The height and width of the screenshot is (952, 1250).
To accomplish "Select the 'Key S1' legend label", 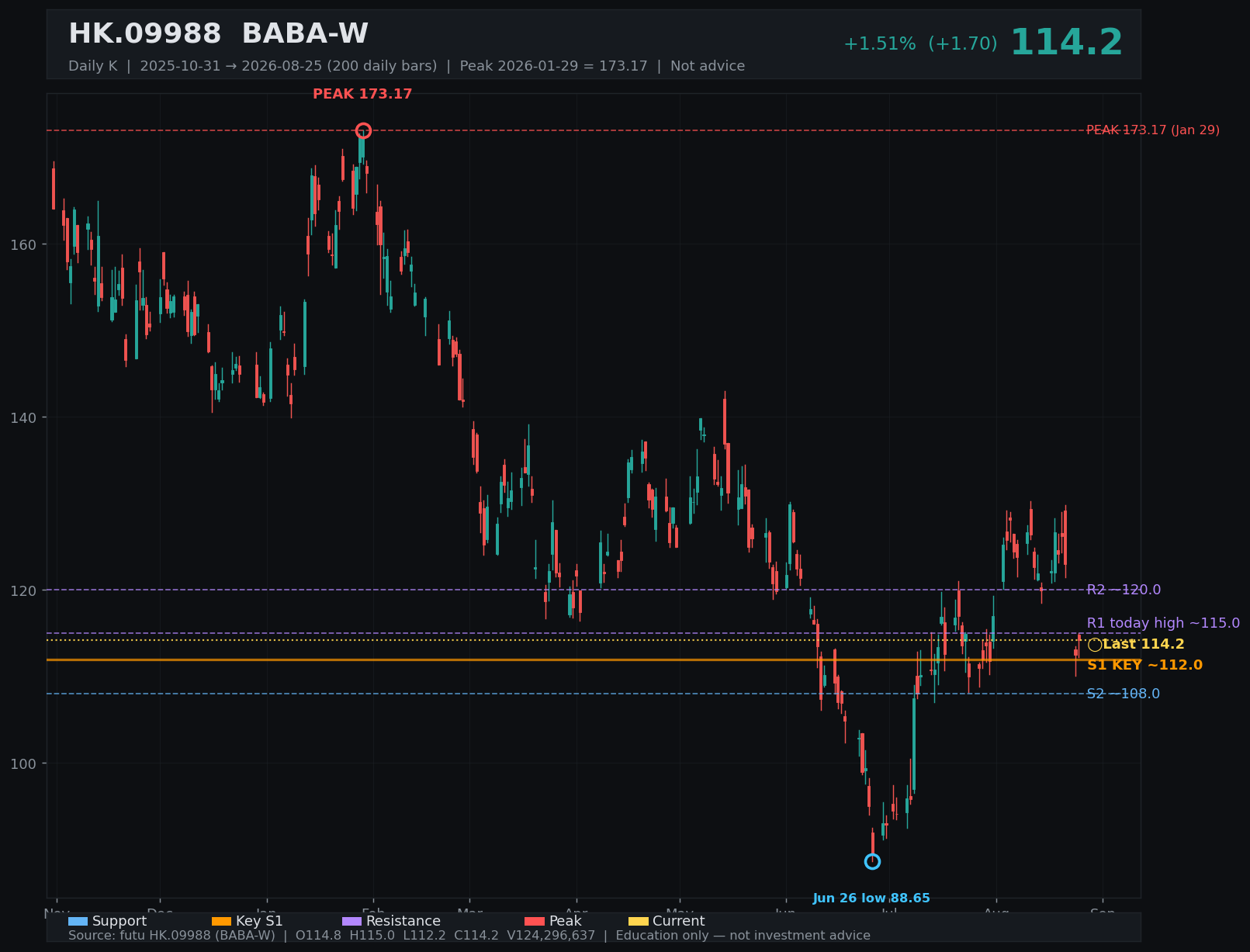I will click(259, 921).
